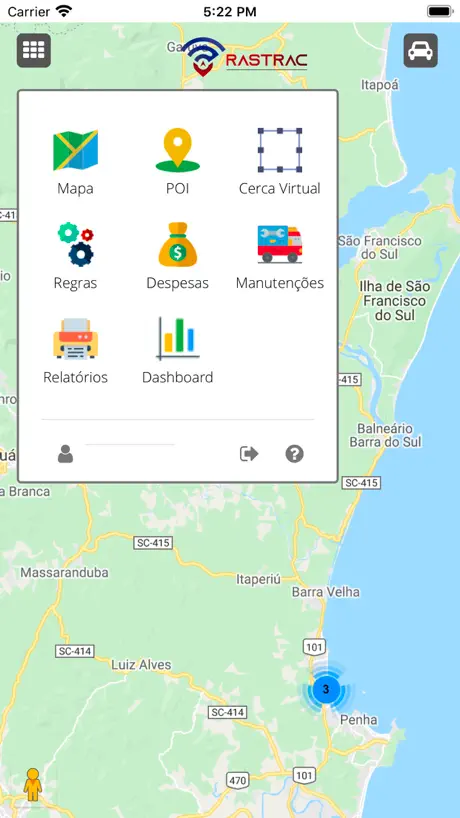Click the Massaranduba map label
460x818 pixels.
[65, 573]
